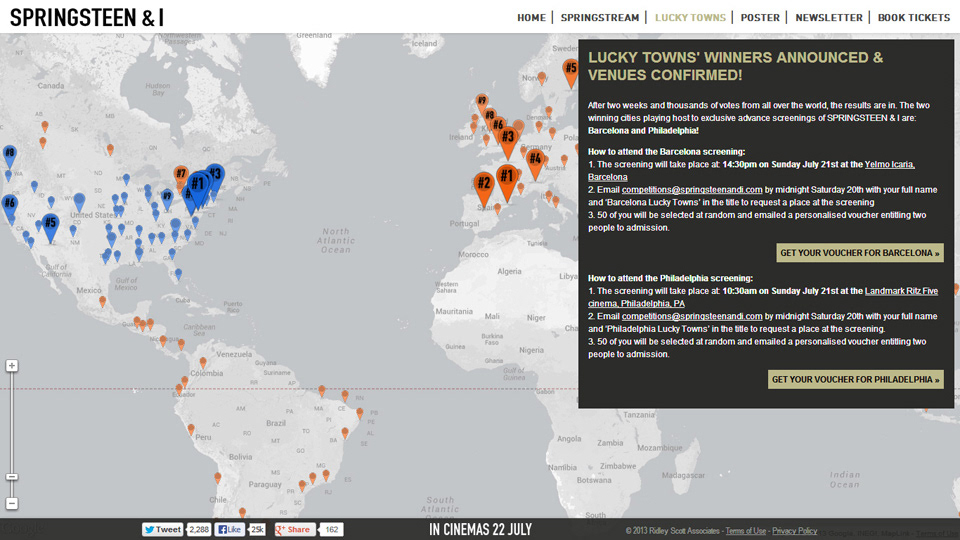Image resolution: width=960 pixels, height=540 pixels.
Task: Go to the SPRINGSTREAM page
Action: (599, 18)
